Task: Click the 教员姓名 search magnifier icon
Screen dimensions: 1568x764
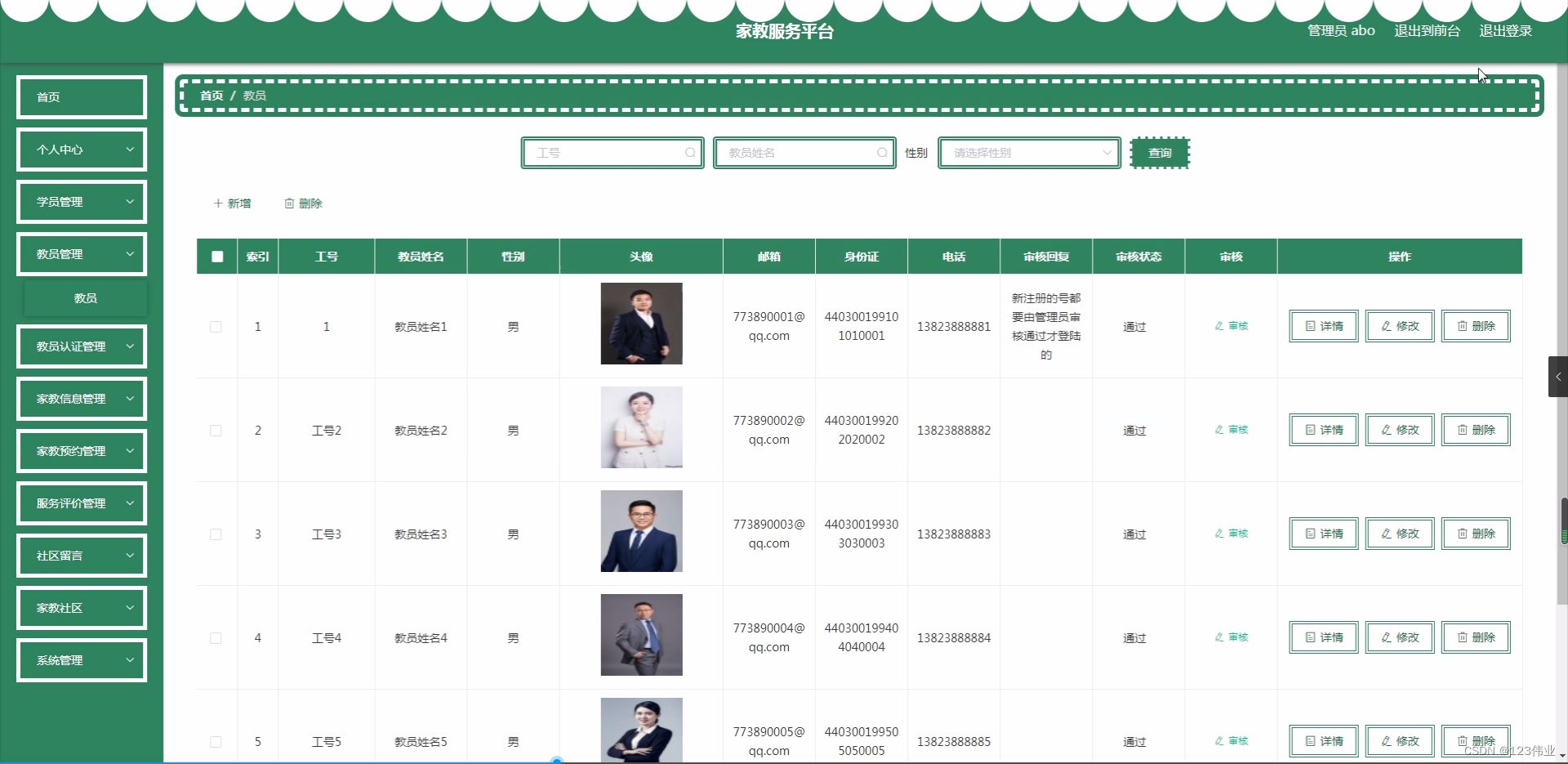Action: pos(883,153)
